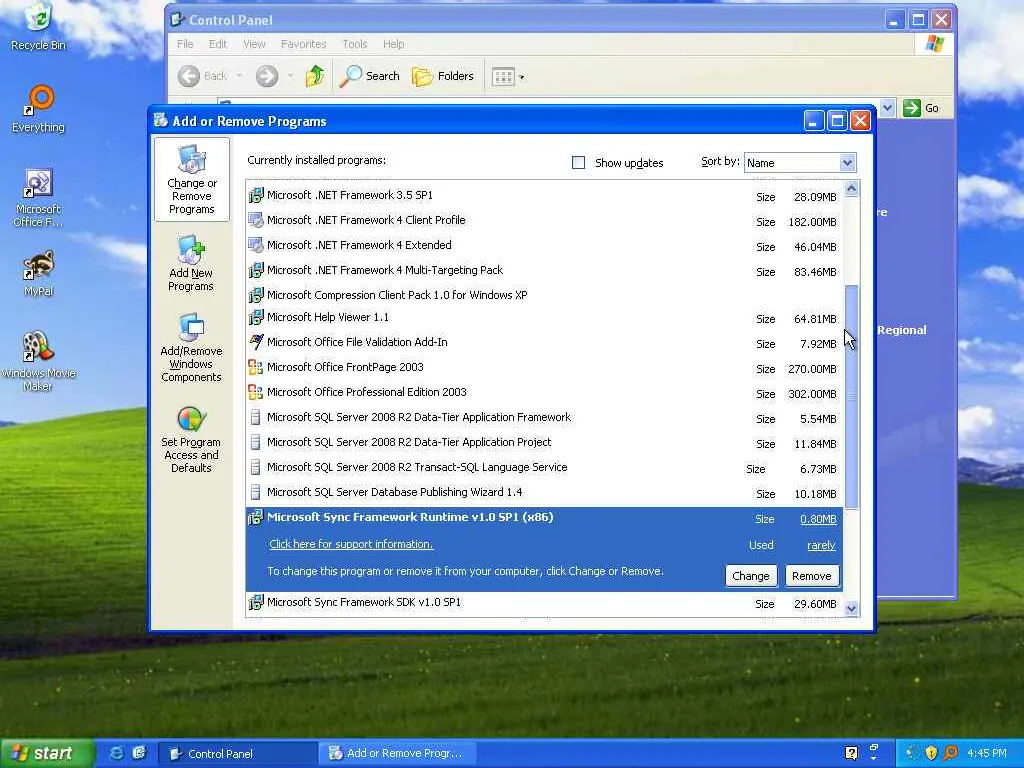Select Change or Remove Programs sidebar icon
The image size is (1024, 768).
coord(191,180)
